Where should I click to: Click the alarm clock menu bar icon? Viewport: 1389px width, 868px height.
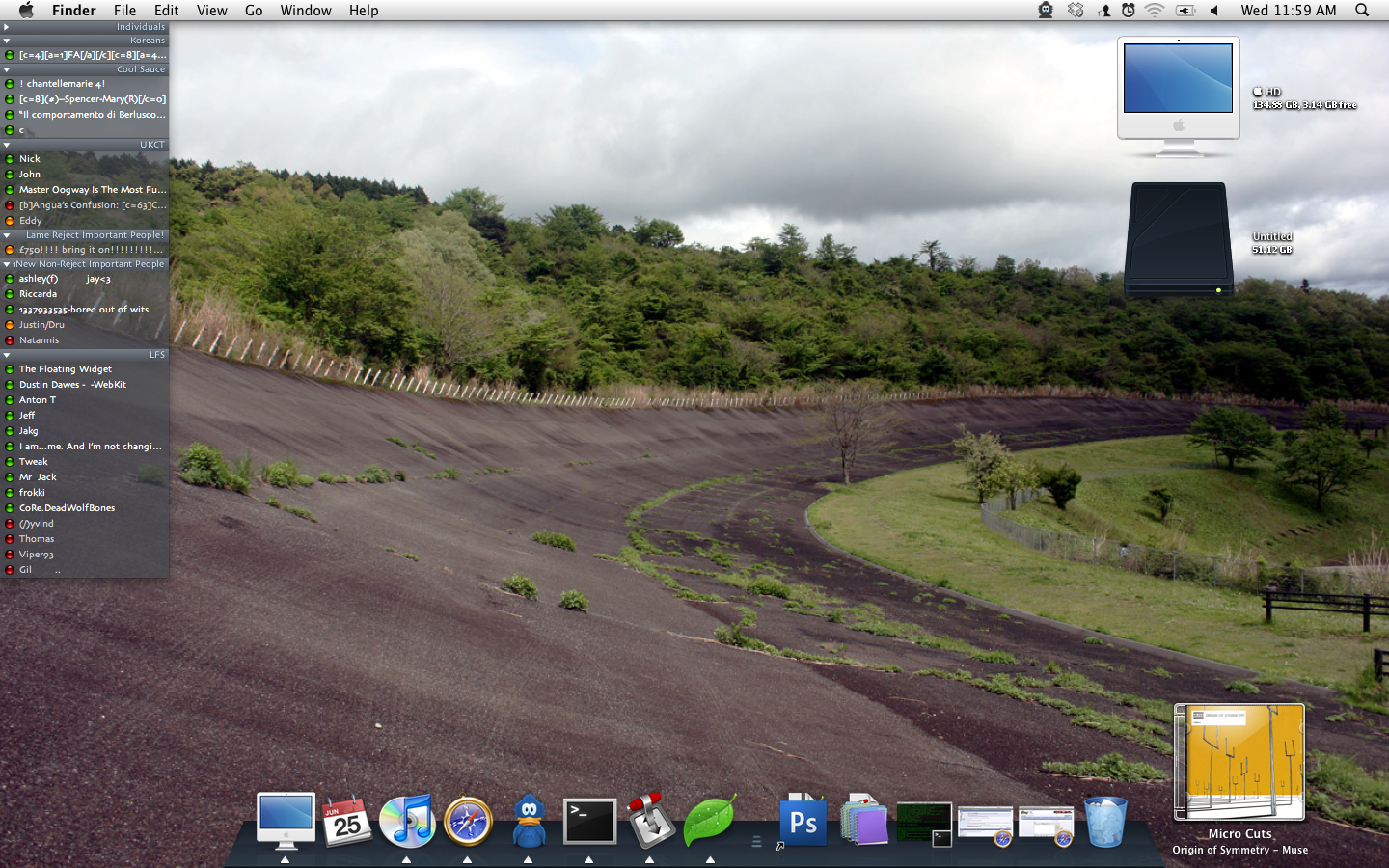pyautogui.click(x=1129, y=11)
